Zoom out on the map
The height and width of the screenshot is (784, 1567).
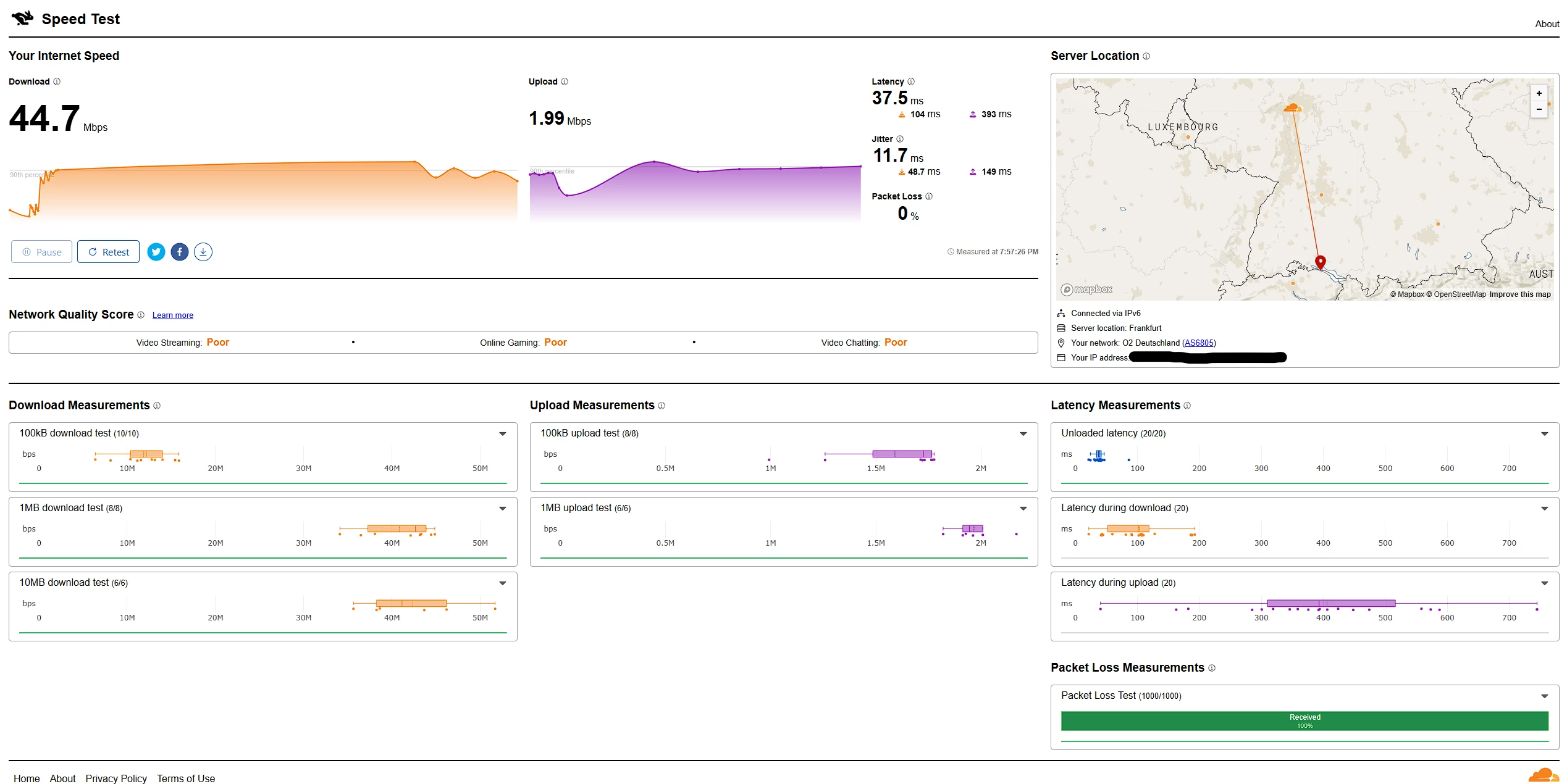pos(1539,109)
